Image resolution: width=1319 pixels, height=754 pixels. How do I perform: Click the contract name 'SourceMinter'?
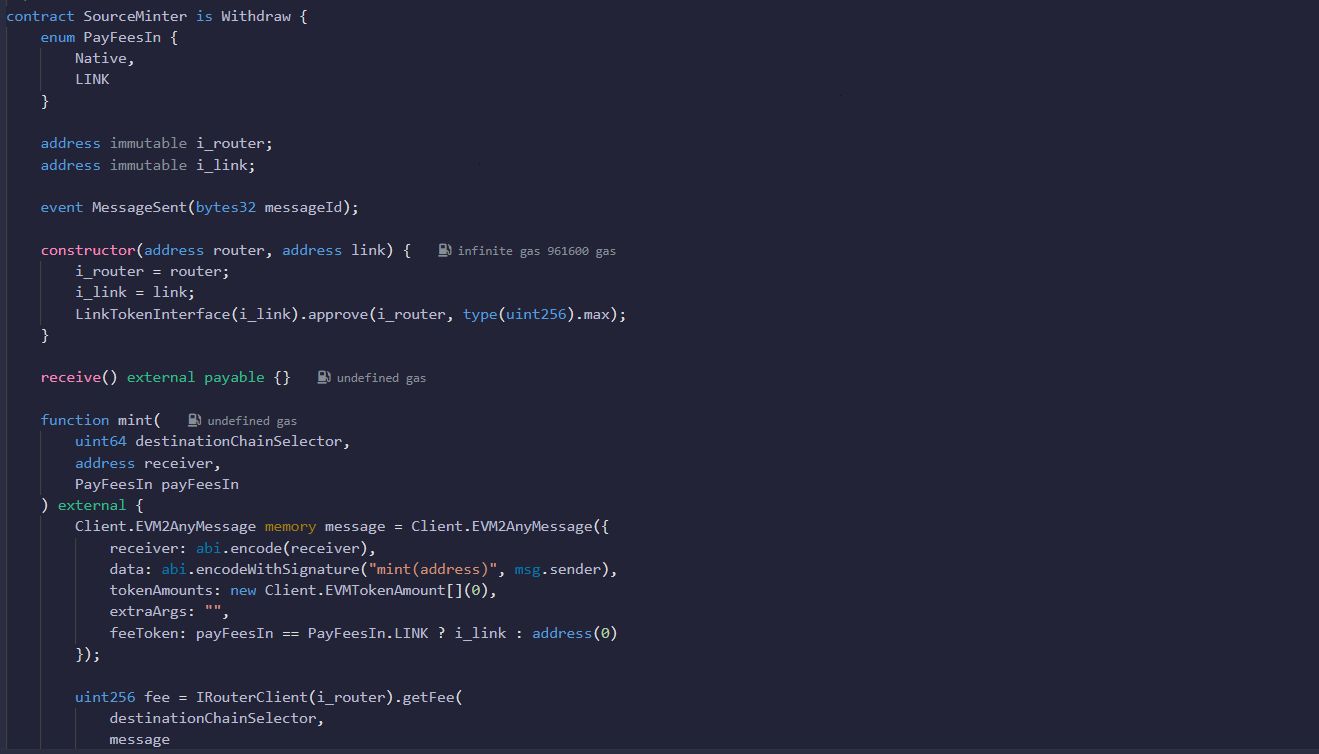pos(135,16)
